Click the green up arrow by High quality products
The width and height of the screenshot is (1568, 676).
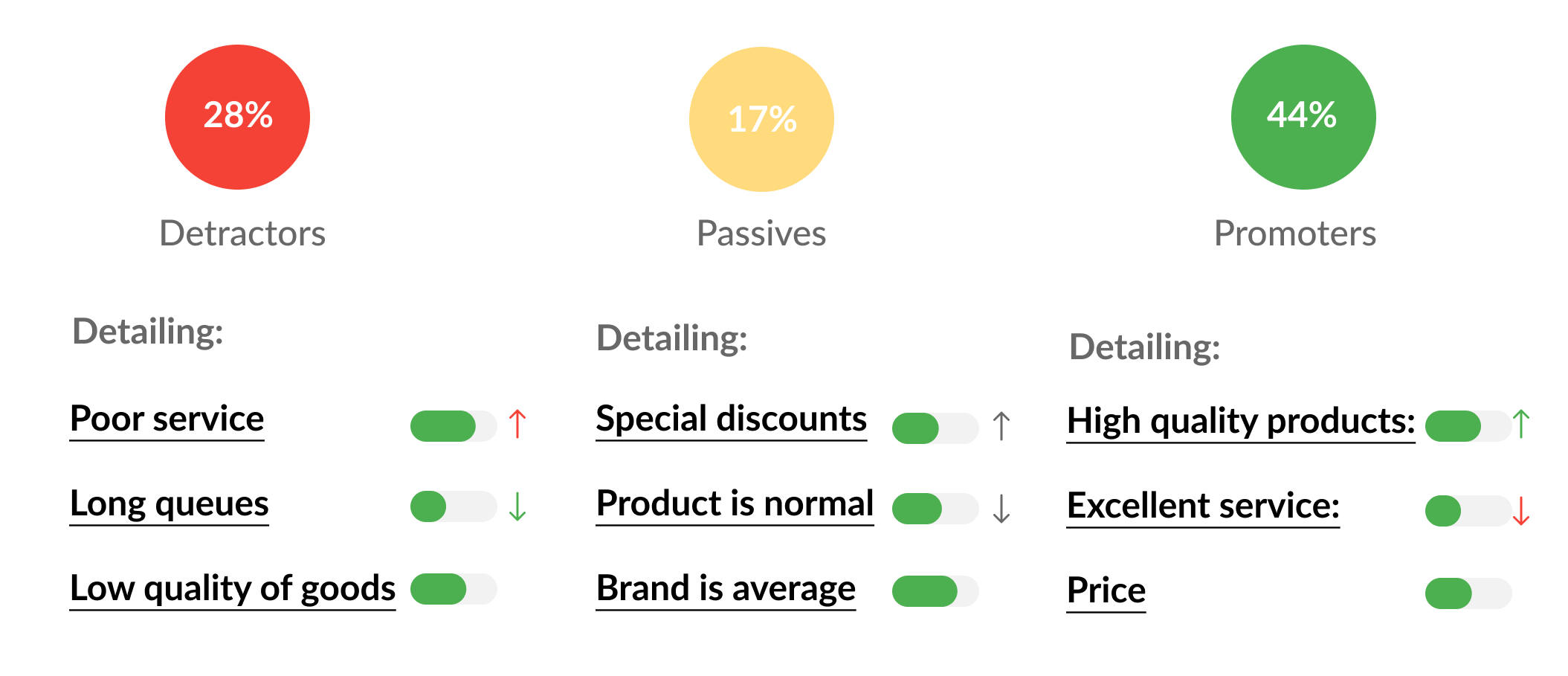coord(1521,425)
